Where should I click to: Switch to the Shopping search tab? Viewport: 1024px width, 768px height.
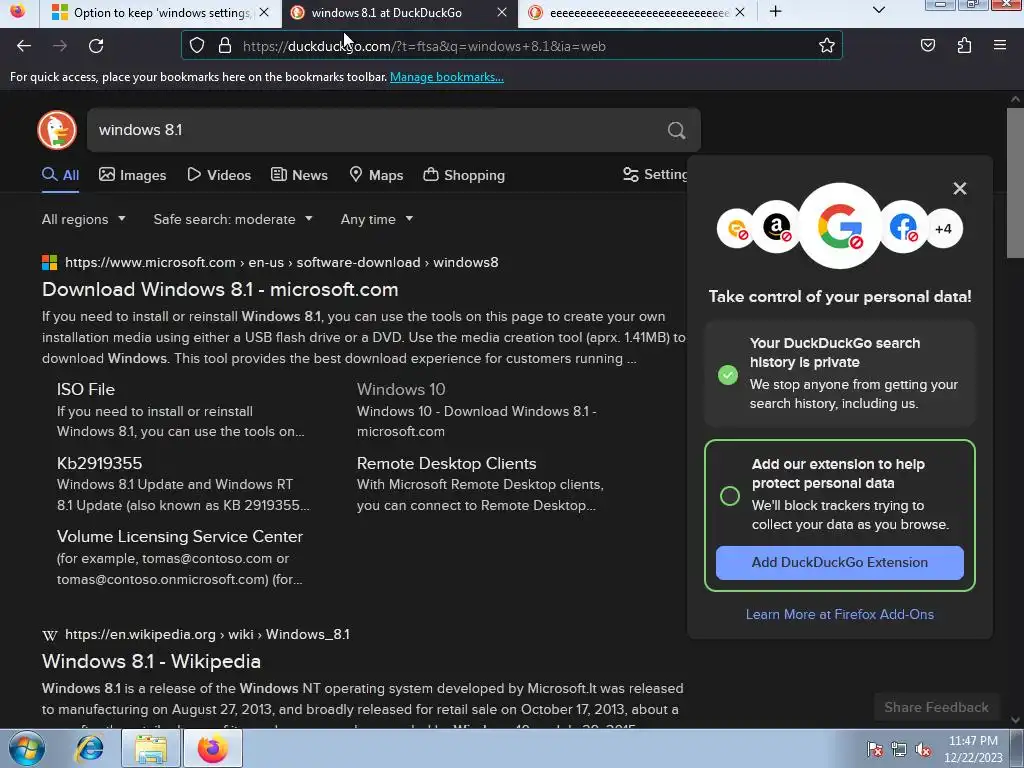point(464,175)
